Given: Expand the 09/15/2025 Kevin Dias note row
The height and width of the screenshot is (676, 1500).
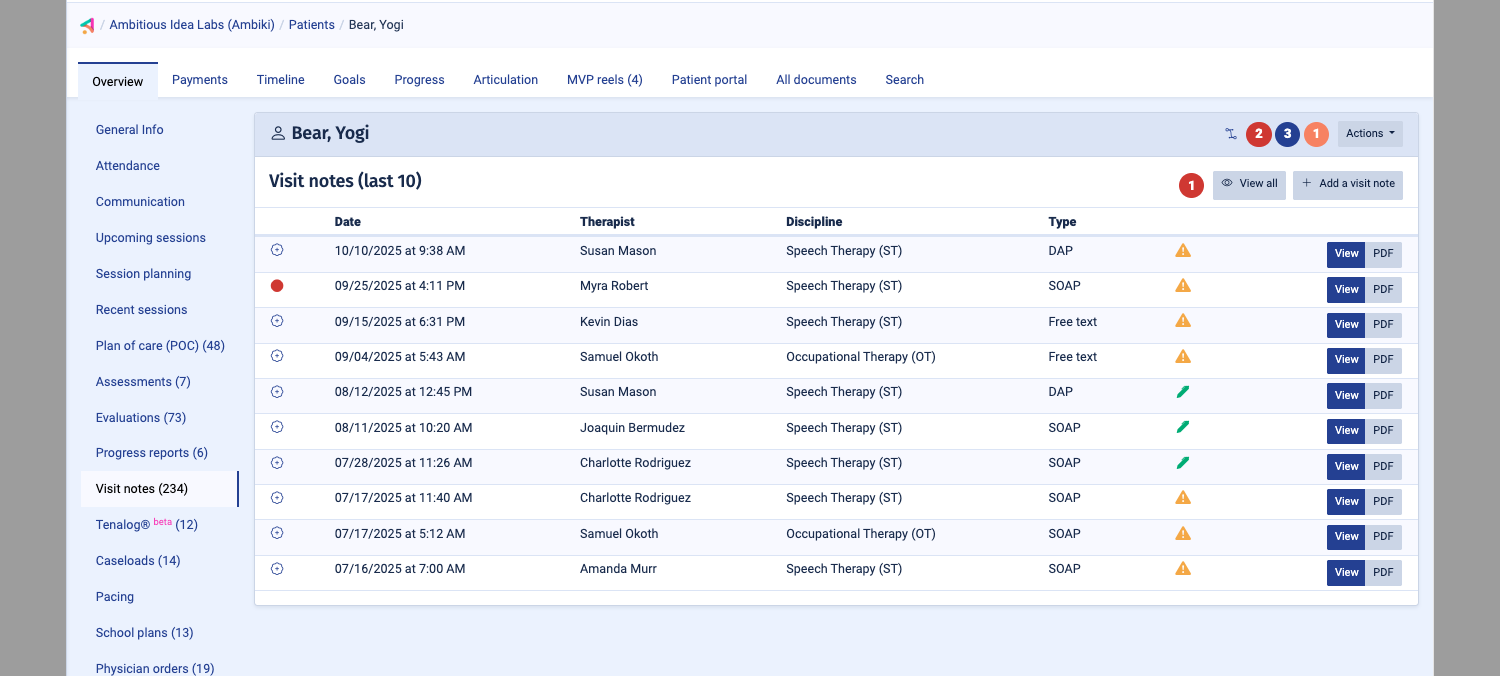Looking at the screenshot, I should click(x=277, y=321).
